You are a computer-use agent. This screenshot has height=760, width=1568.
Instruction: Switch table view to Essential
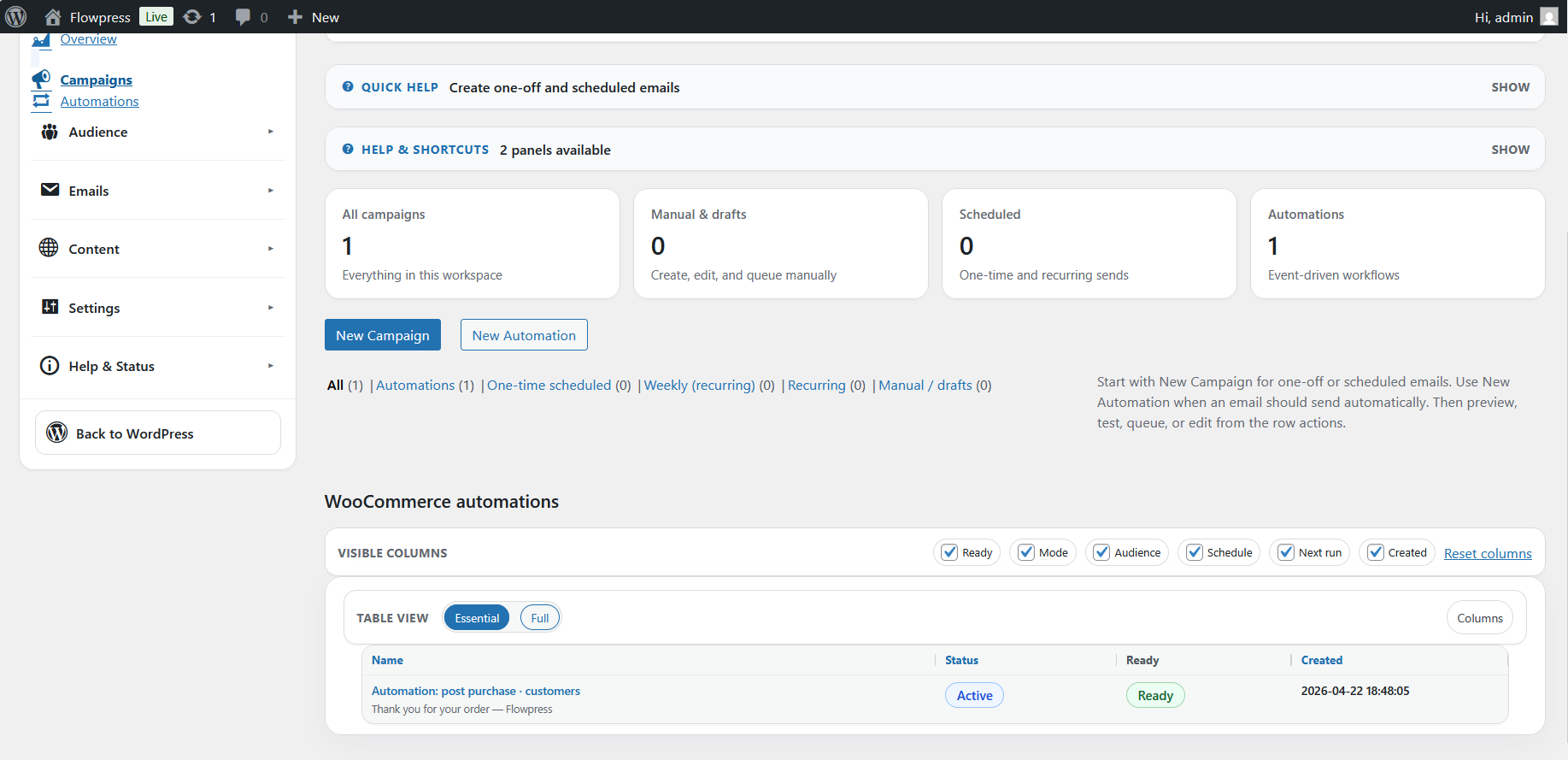[x=477, y=618]
